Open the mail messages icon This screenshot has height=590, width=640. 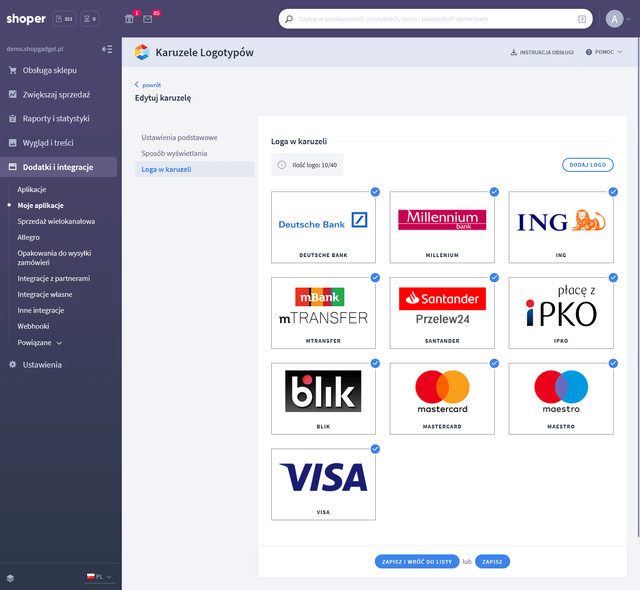(x=148, y=19)
